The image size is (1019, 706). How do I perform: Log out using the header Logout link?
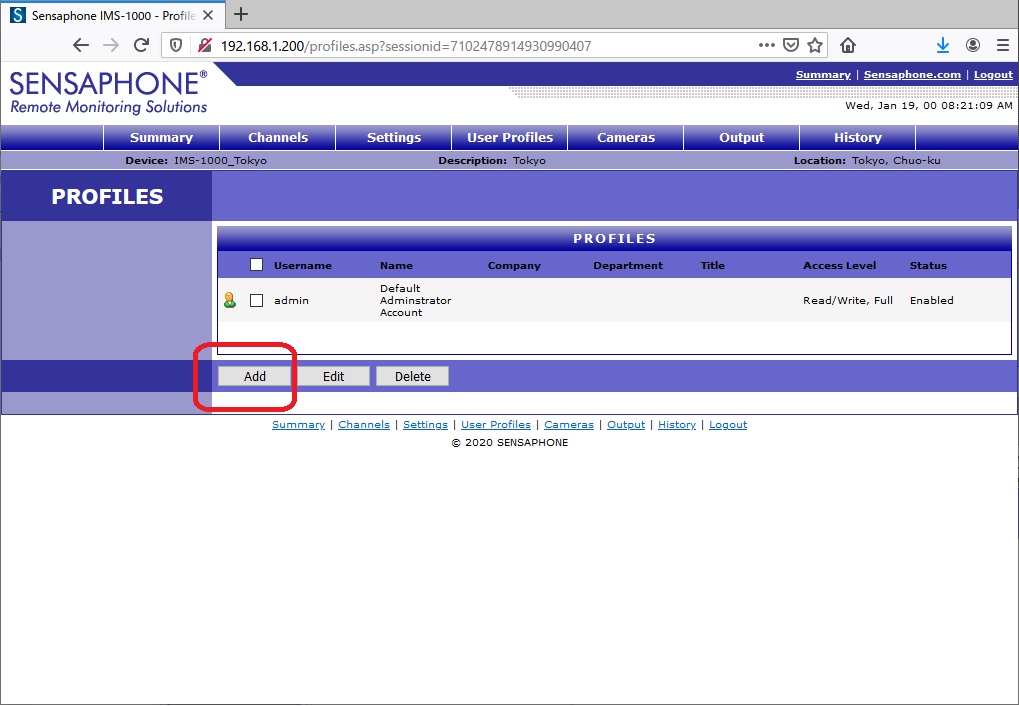pos(993,75)
